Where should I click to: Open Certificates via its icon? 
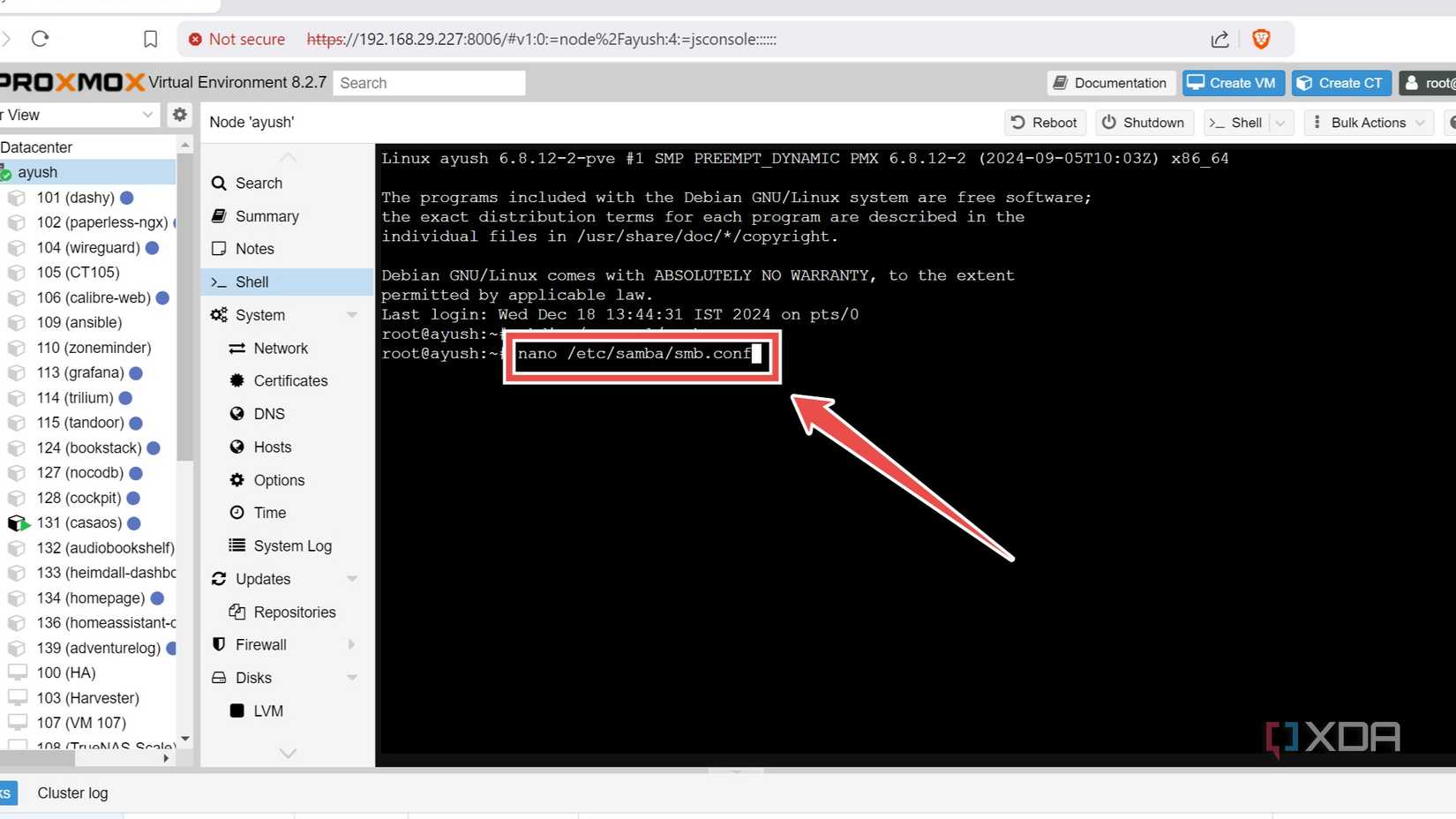tap(236, 381)
